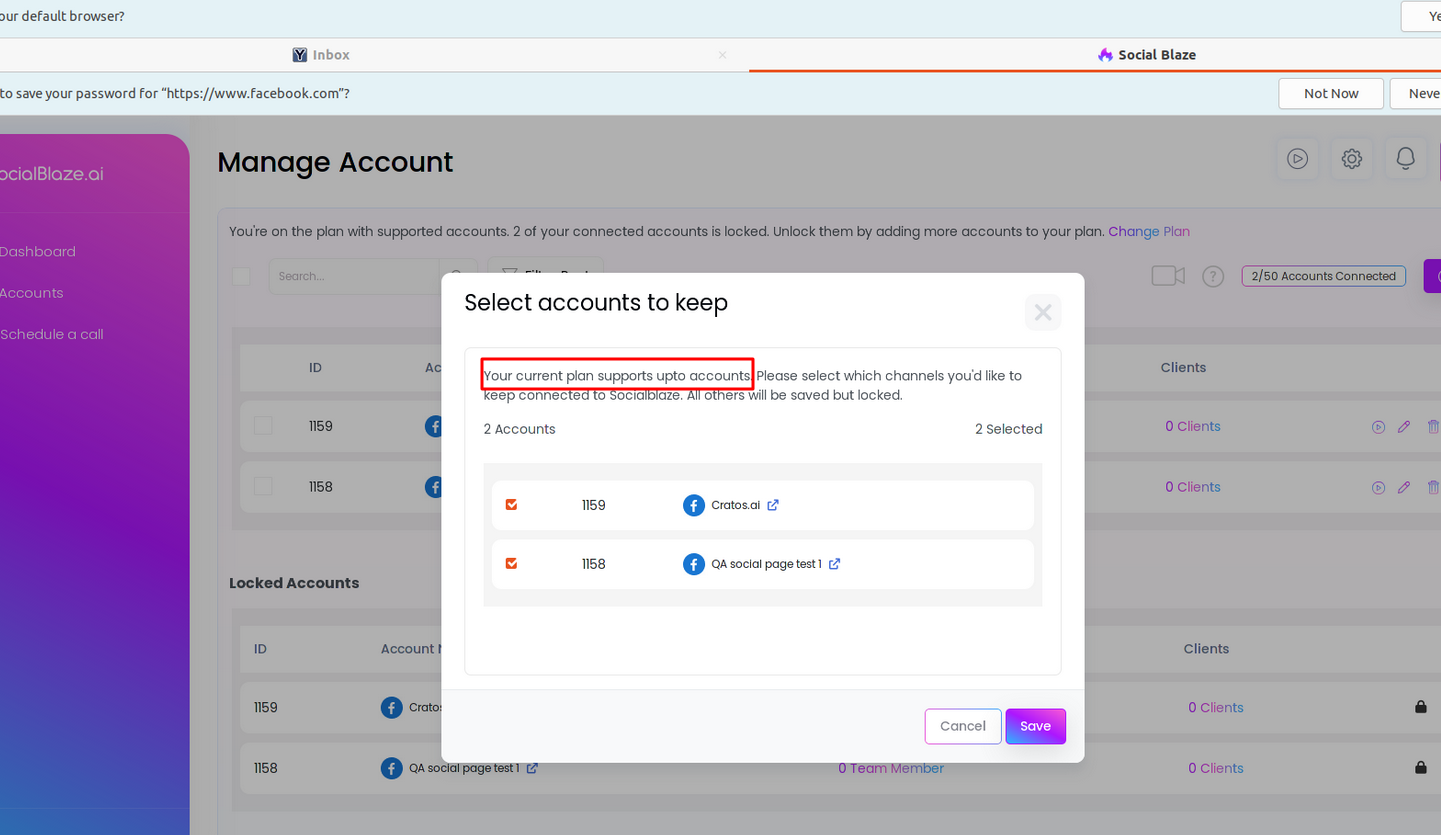Image resolution: width=1441 pixels, height=835 pixels.
Task: Switch to the Inbox browser tab
Action: point(321,55)
